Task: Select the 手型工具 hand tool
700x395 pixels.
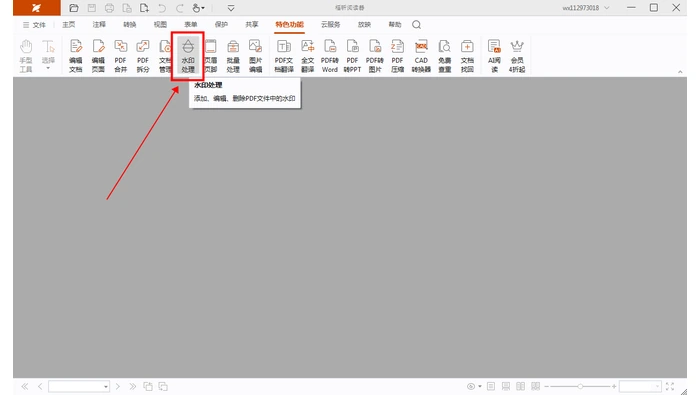Action: click(x=26, y=56)
